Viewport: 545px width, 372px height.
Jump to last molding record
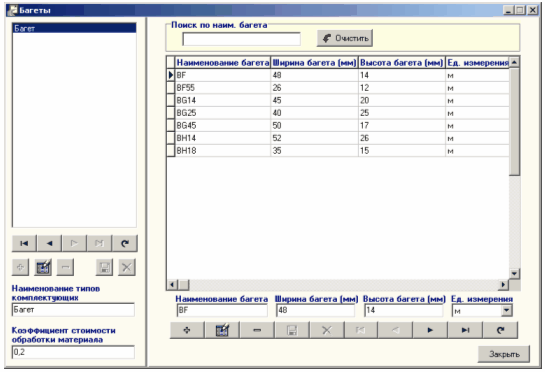(x=465, y=330)
